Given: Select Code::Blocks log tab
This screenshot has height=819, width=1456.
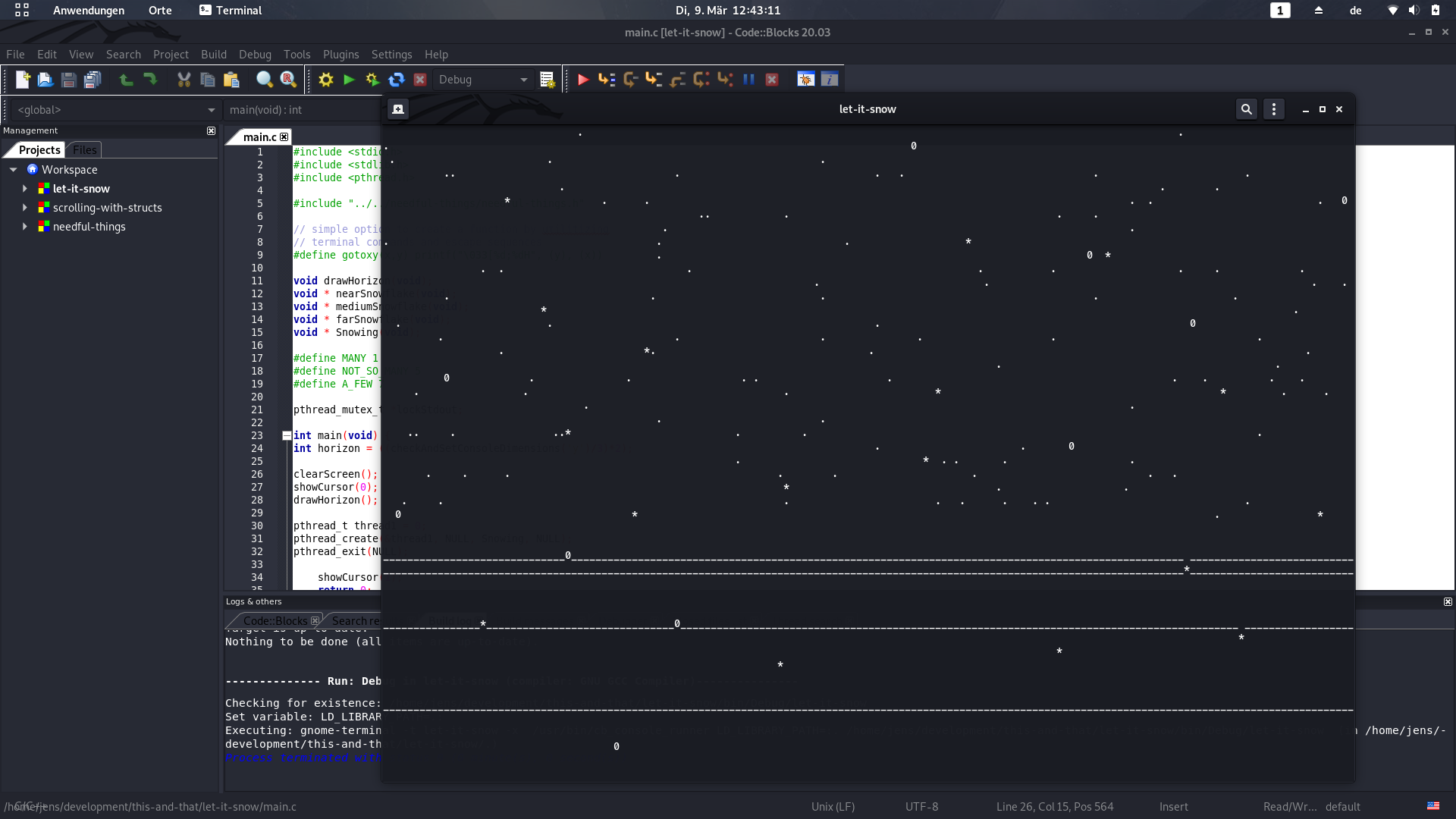Looking at the screenshot, I should (x=275, y=621).
